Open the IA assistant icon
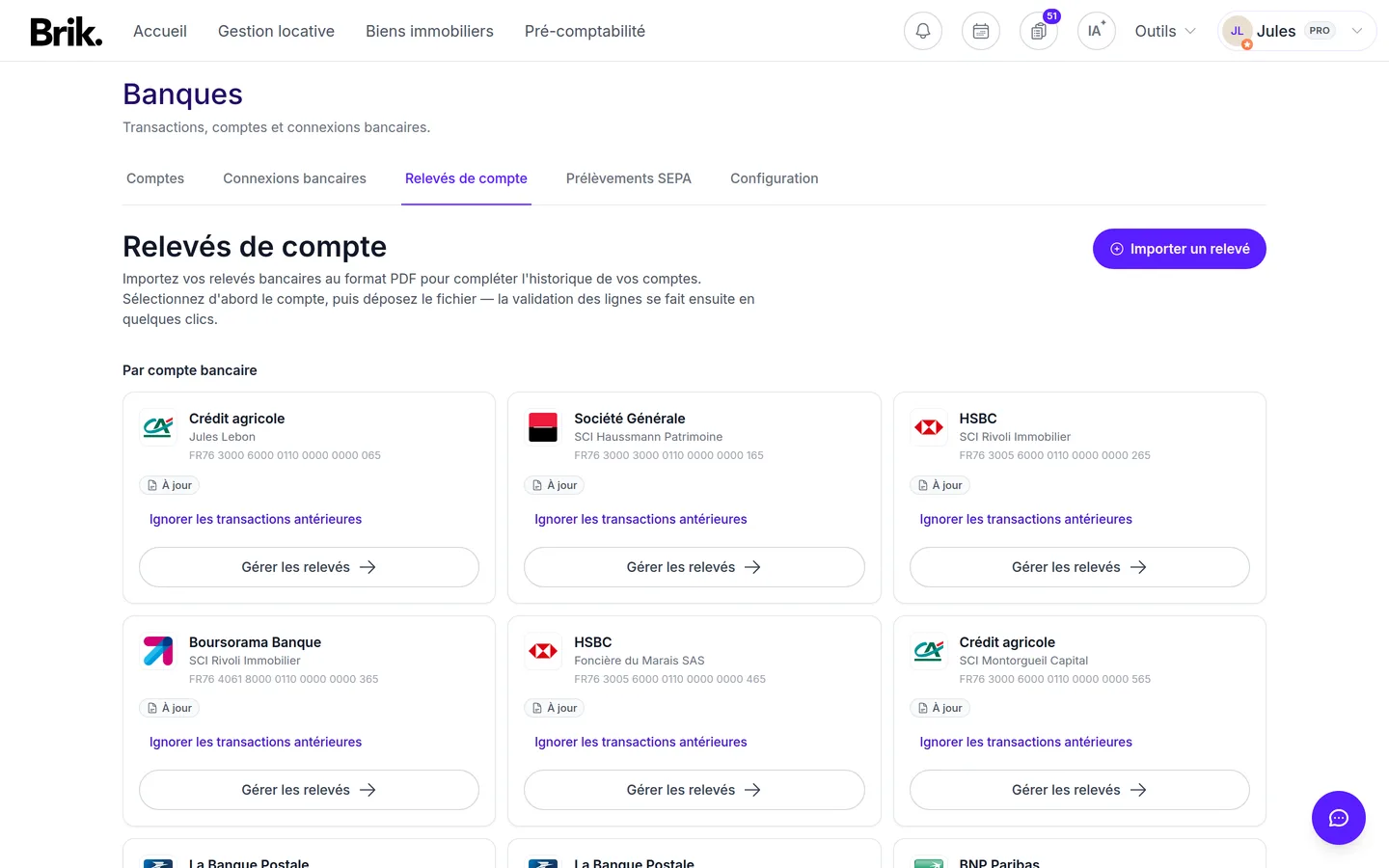Viewport: 1389px width, 868px height. coord(1097,31)
